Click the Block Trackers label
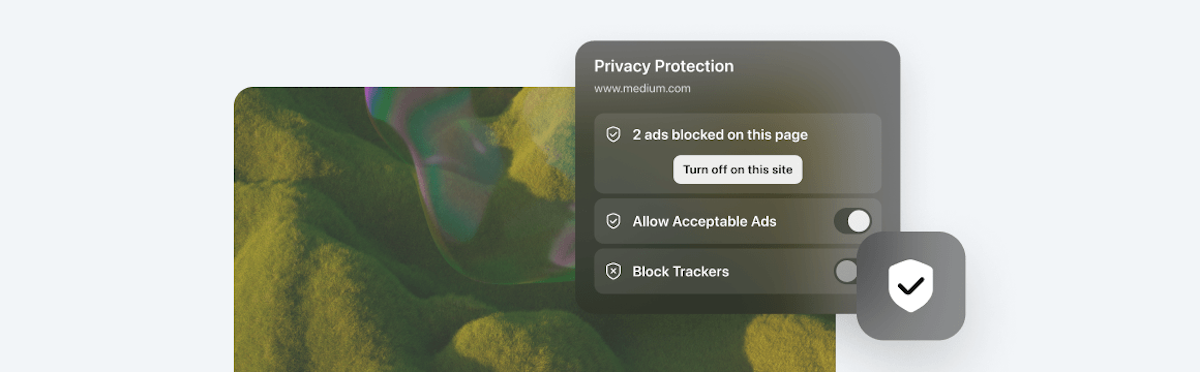 tap(681, 271)
